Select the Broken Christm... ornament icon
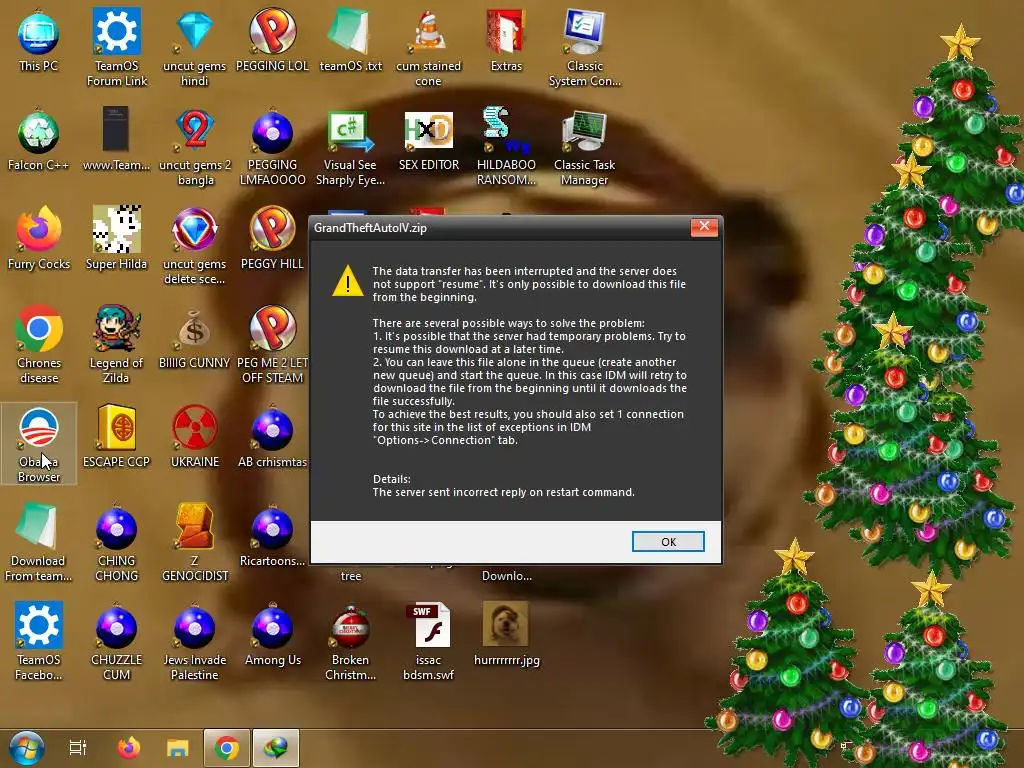1024x768 pixels. coord(351,643)
